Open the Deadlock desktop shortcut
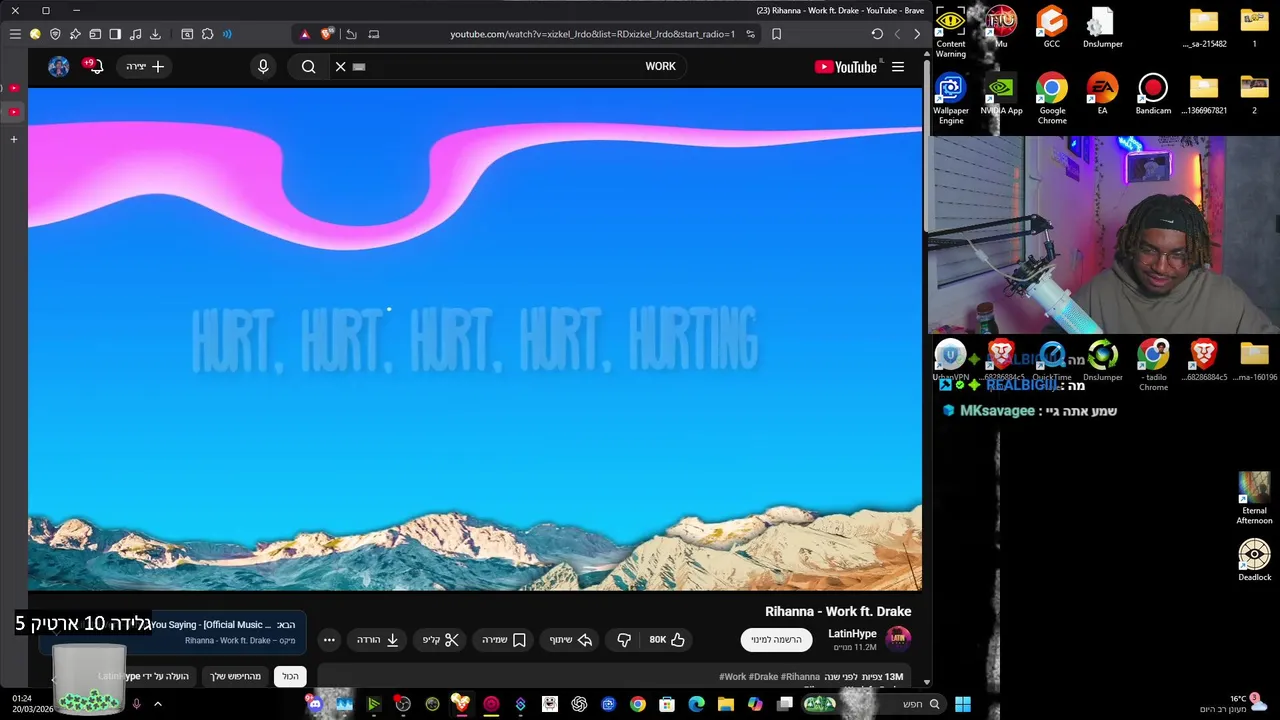The height and width of the screenshot is (720, 1280). 1254,560
